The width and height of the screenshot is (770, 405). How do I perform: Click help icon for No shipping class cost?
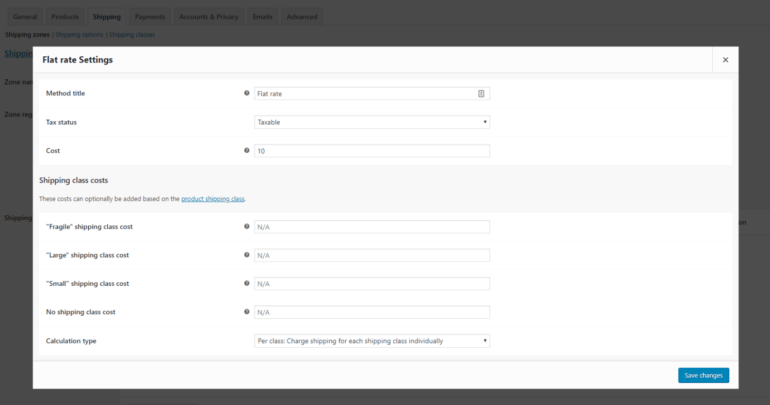point(247,312)
